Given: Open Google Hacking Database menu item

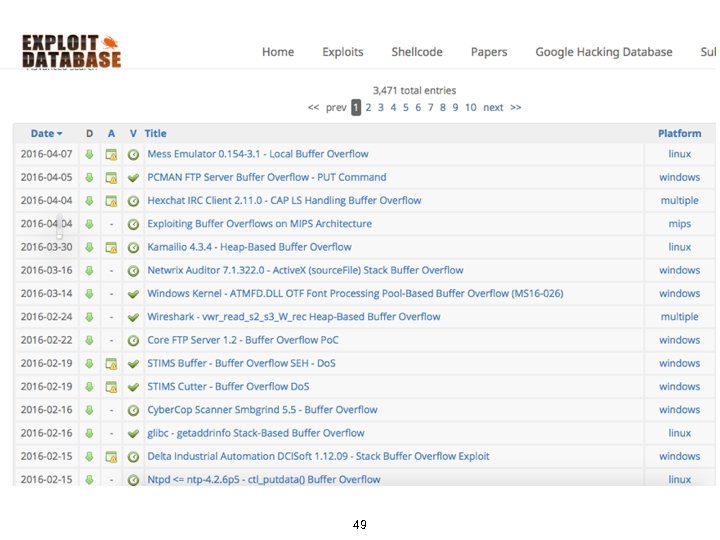Looking at the screenshot, I should point(604,52).
